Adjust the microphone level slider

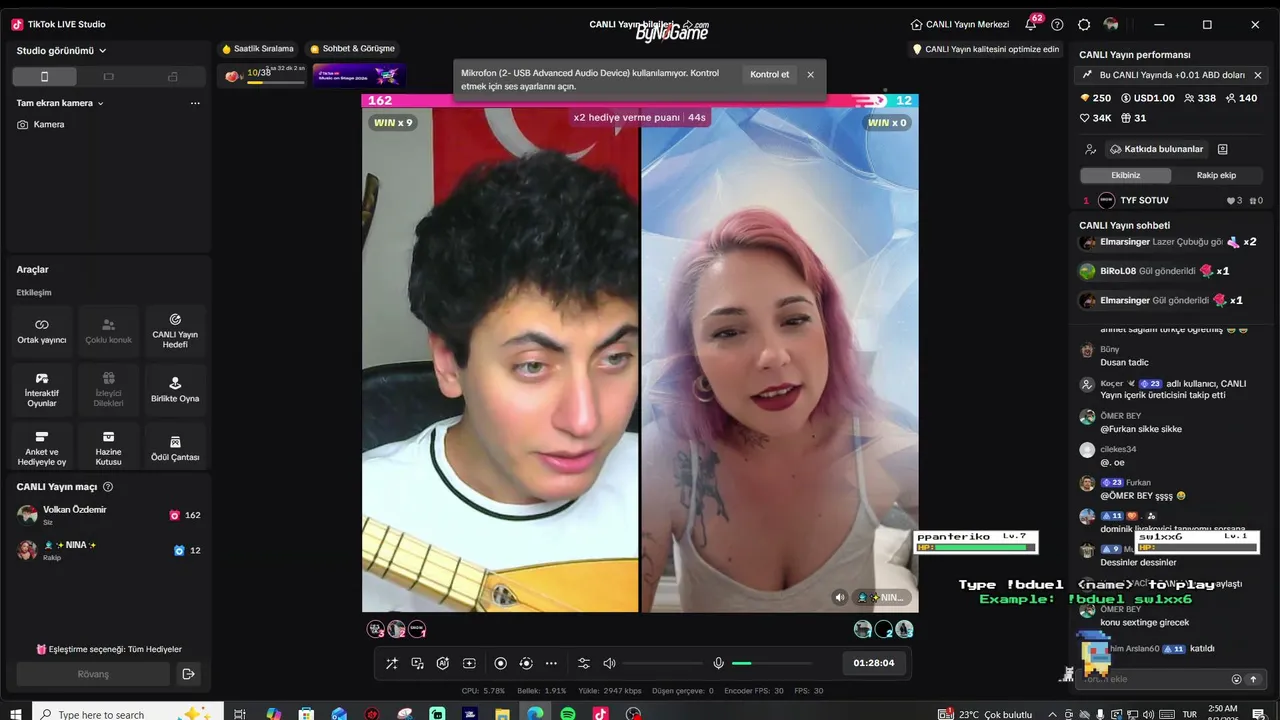[x=772, y=663]
